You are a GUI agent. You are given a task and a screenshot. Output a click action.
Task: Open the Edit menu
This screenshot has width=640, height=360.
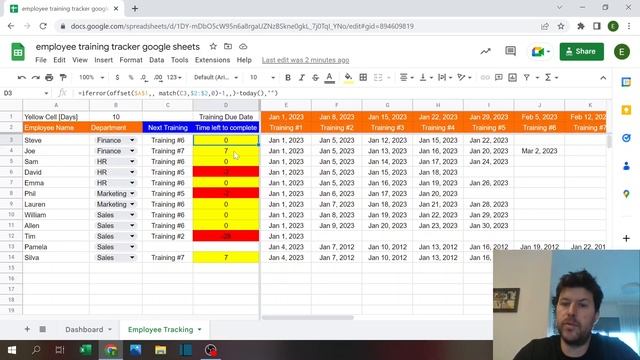(x=59, y=60)
